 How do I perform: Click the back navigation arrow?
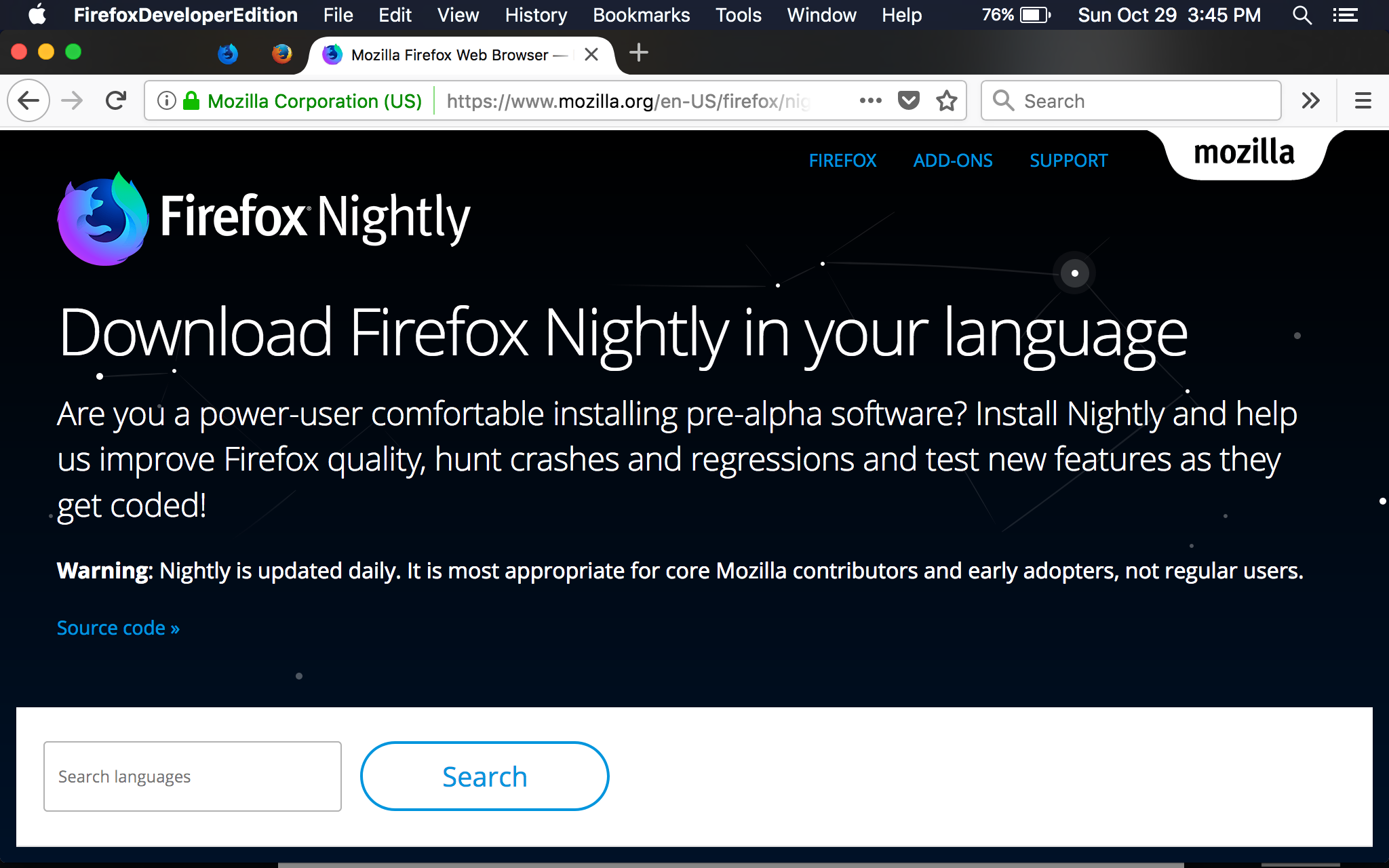point(28,101)
